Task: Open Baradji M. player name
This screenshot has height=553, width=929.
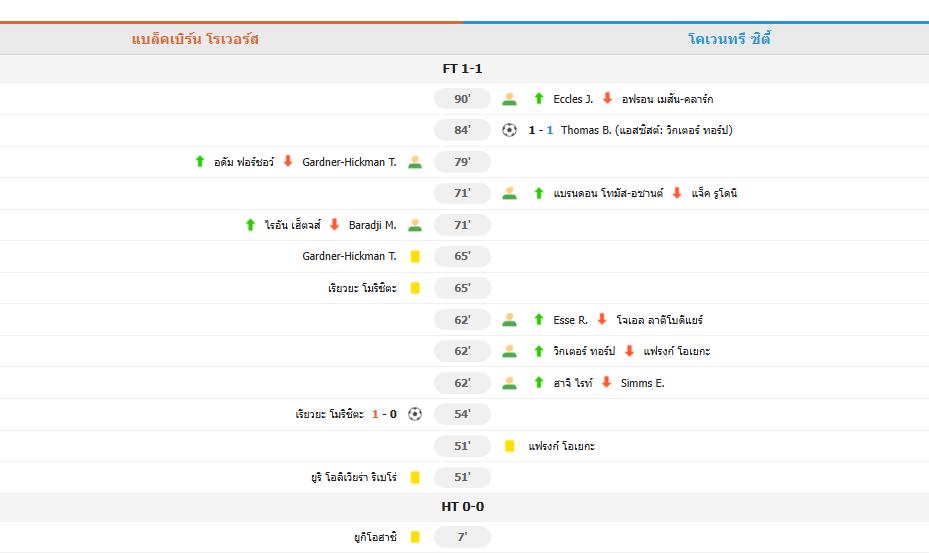Action: tap(372, 225)
